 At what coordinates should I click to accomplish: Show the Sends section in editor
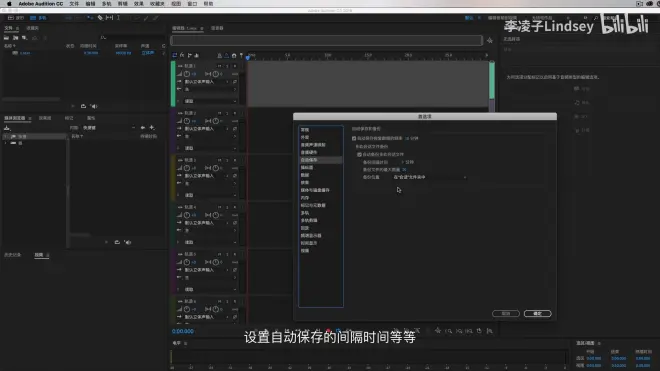189,55
